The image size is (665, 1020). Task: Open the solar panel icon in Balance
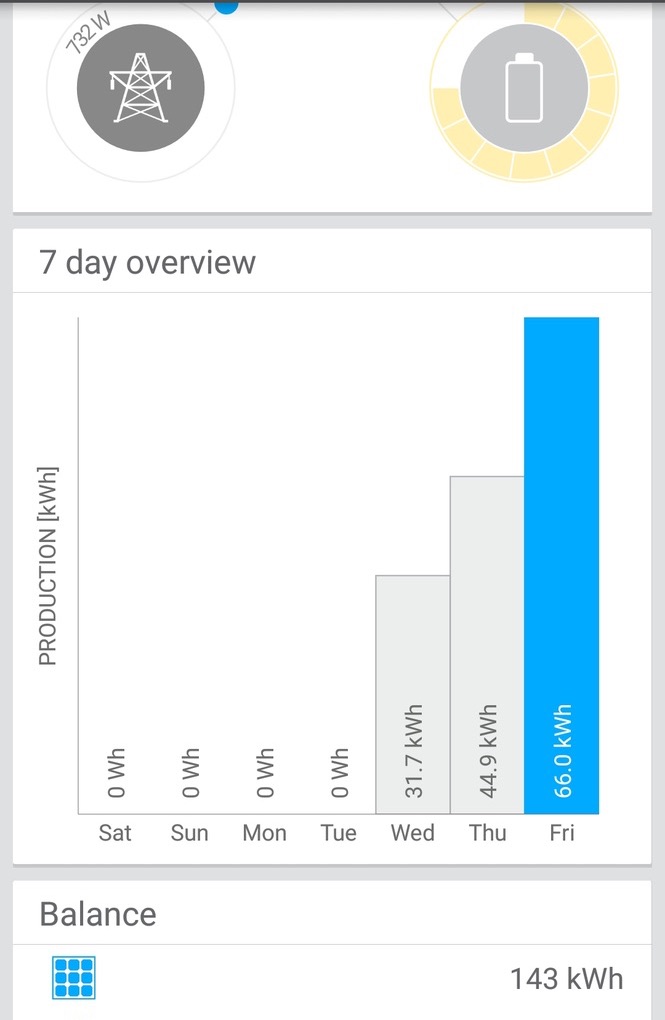[74, 977]
